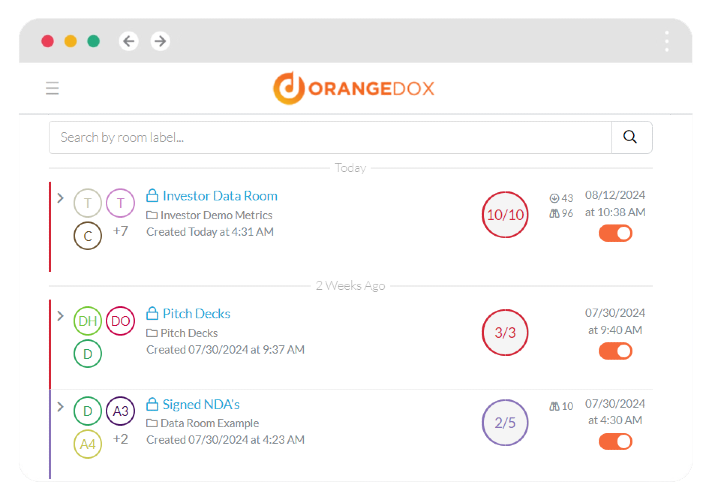The image size is (712, 500).
Task: Click 'Created 07/30/2024 at 9:37 AM' text
Action: pos(225,350)
